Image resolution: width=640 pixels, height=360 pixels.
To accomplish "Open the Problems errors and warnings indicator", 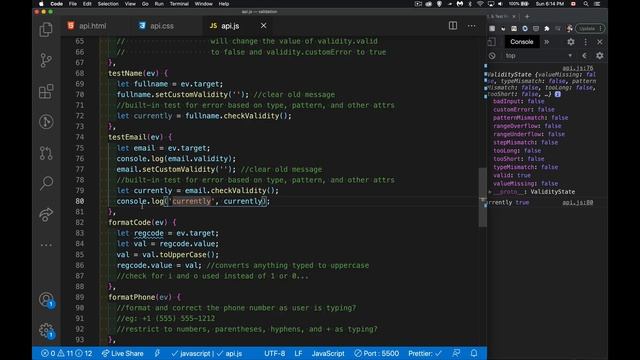I will coord(67,353).
